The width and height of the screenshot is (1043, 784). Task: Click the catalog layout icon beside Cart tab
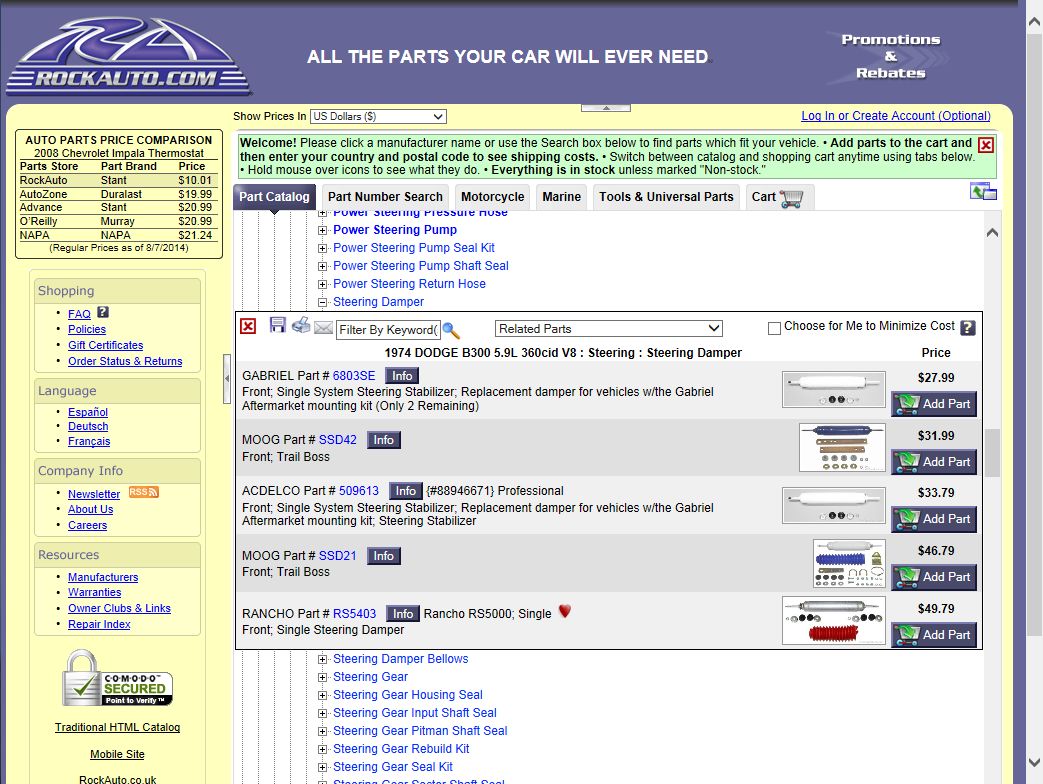click(983, 192)
